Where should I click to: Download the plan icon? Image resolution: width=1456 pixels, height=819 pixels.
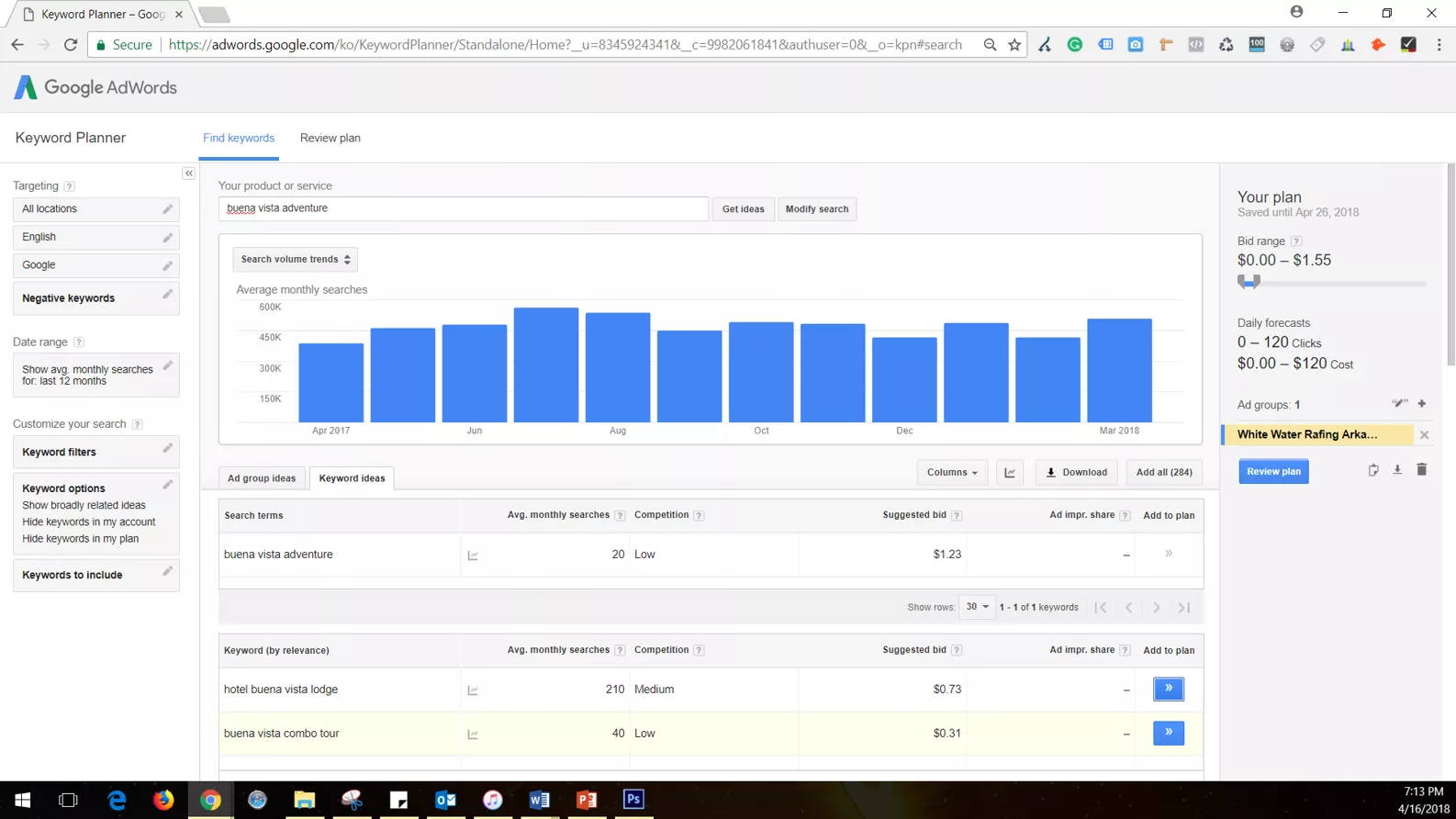pyautogui.click(x=1397, y=470)
